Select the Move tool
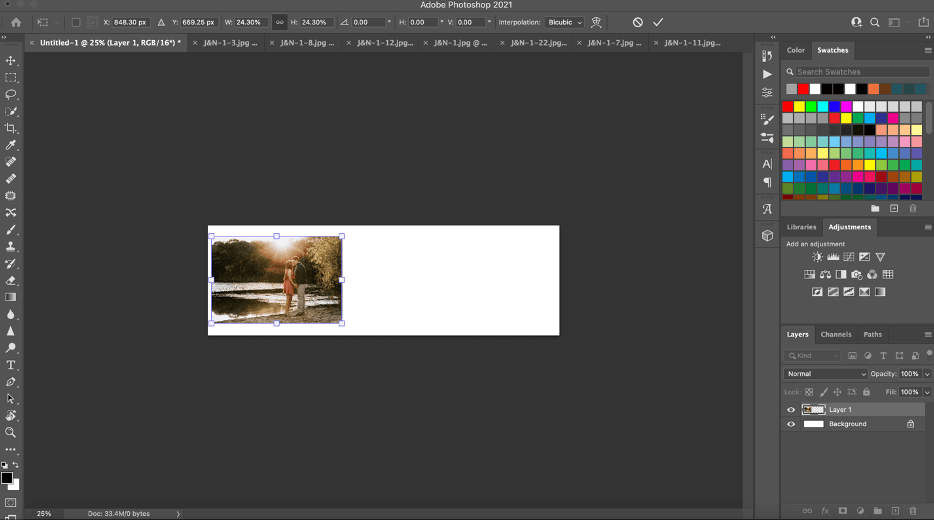934x520 pixels. pyautogui.click(x=11, y=61)
